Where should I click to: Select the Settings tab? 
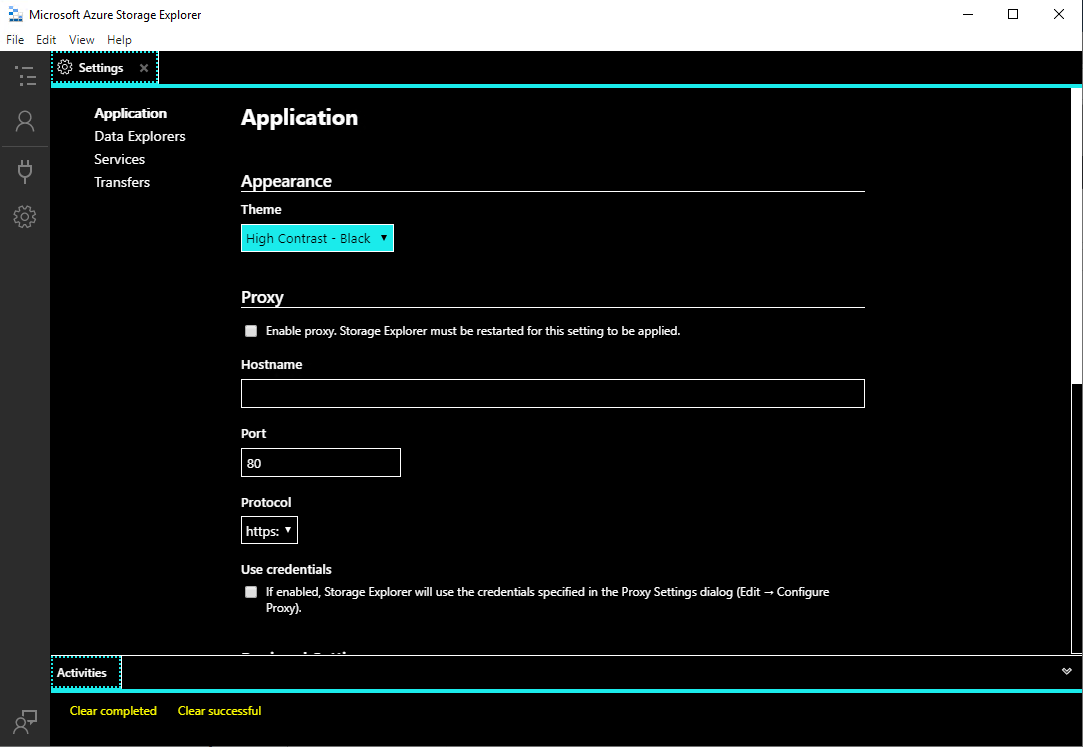click(104, 68)
